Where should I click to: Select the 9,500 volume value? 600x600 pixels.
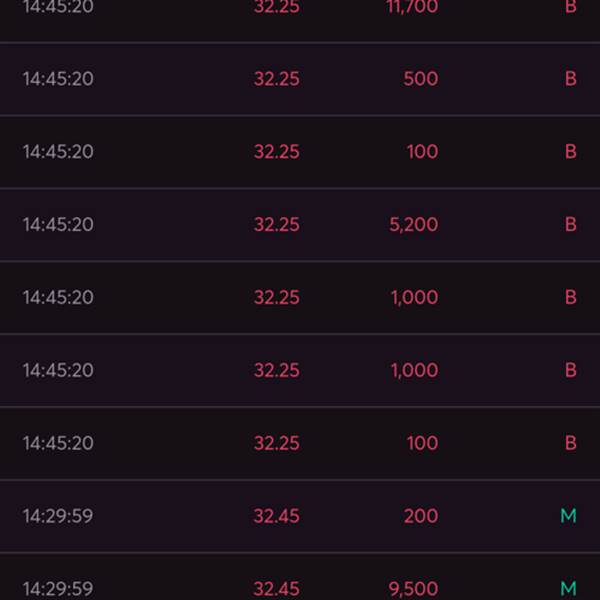tap(413, 589)
